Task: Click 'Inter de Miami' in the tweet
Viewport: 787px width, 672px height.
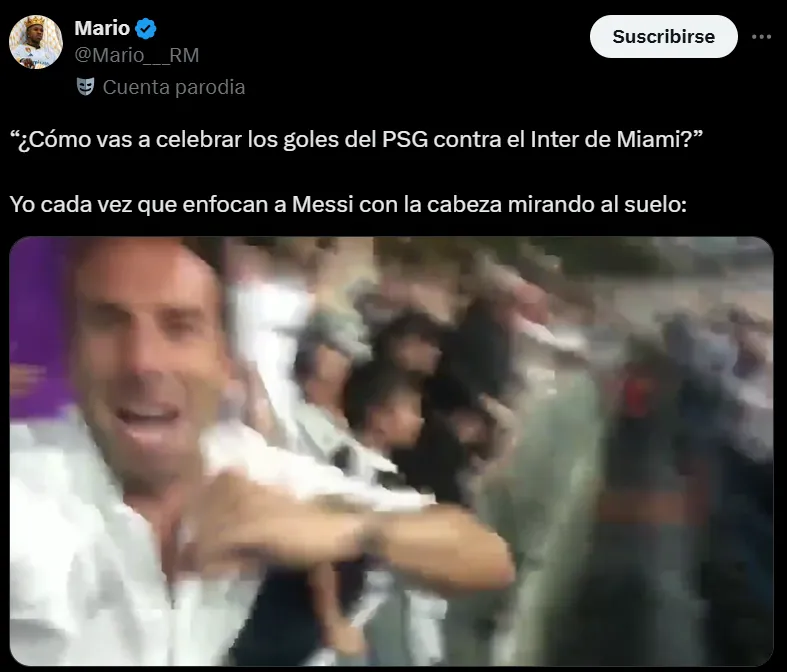Action: [x=604, y=140]
